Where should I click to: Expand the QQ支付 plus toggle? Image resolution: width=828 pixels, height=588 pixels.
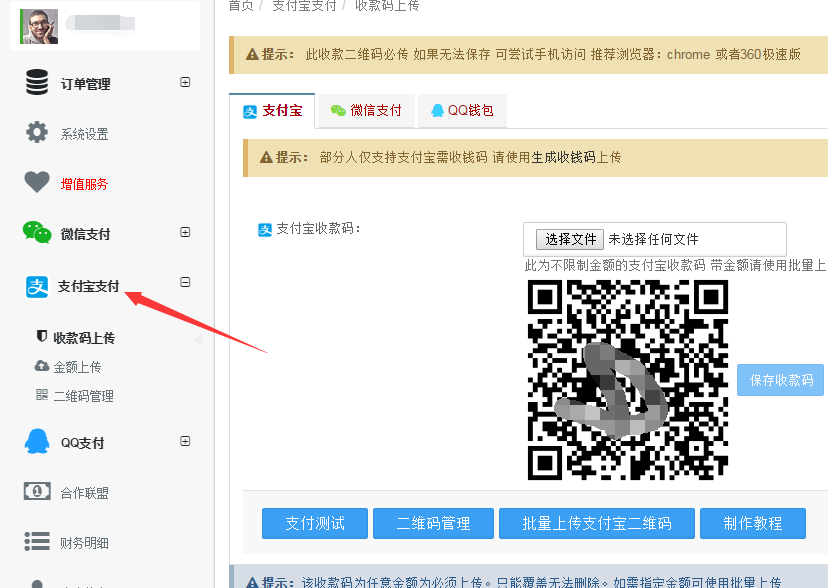coord(185,441)
